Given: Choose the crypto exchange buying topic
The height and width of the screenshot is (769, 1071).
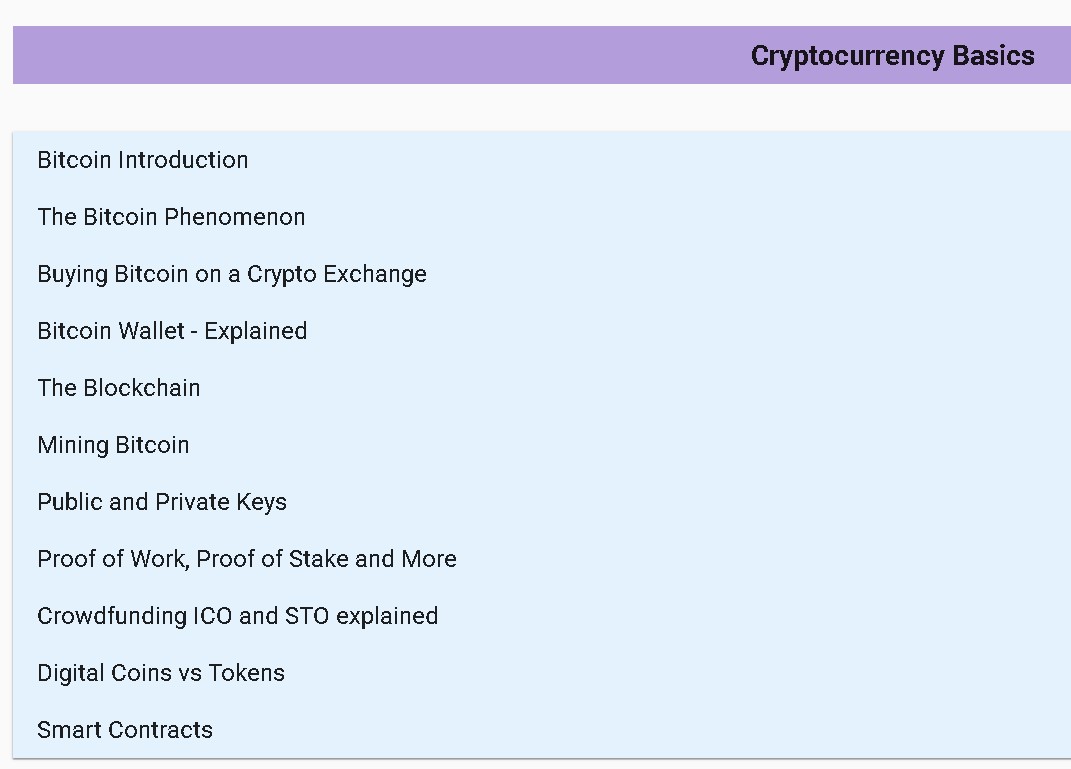Looking at the screenshot, I should pos(232,274).
